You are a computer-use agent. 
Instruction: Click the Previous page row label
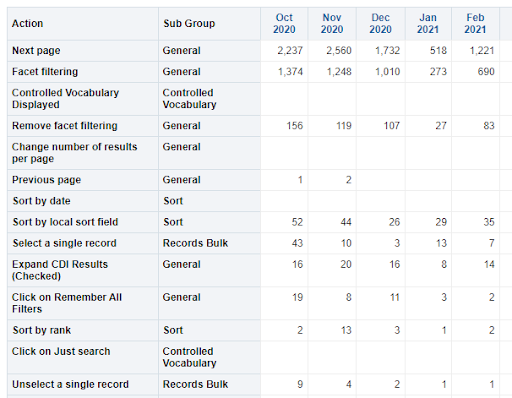(83, 180)
